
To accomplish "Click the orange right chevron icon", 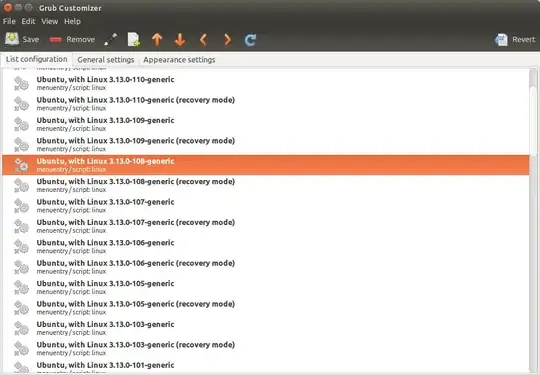I will pos(227,40).
